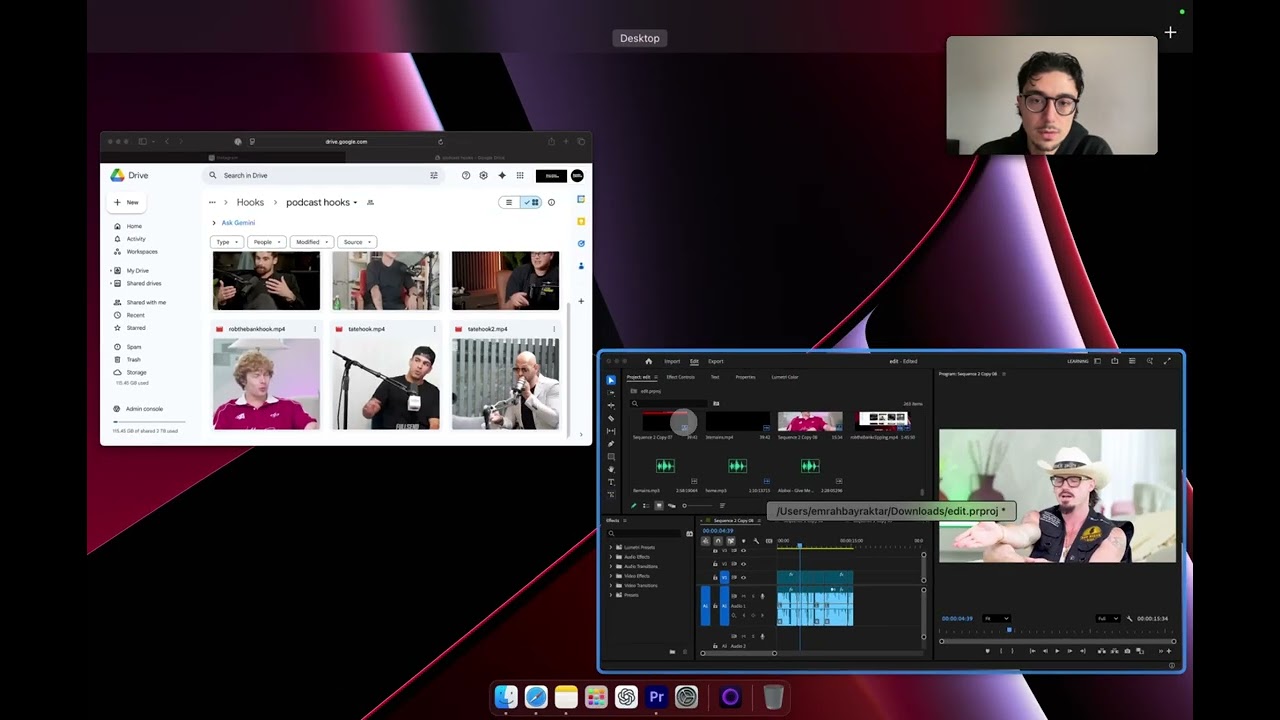Toggle A1 source patching button

pos(705,606)
